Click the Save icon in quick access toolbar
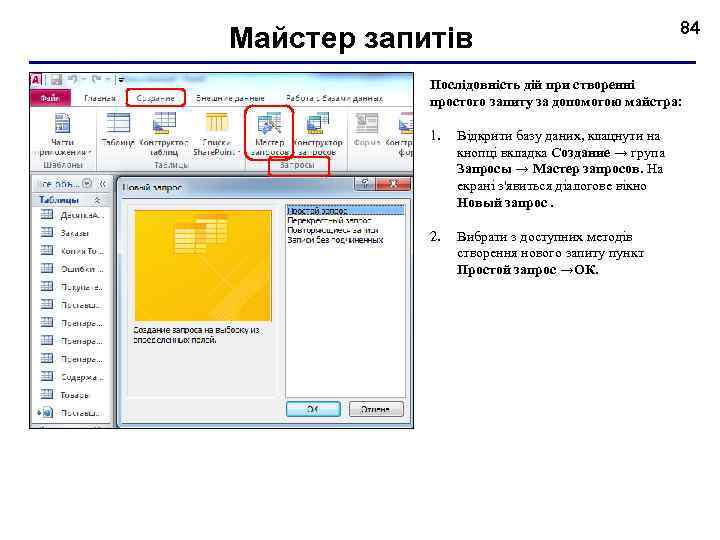The height and width of the screenshot is (540, 720). coord(56,80)
